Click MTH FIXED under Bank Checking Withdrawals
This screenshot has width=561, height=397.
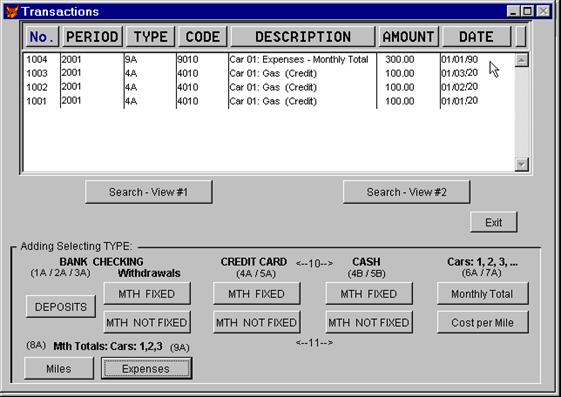pyautogui.click(x=147, y=294)
